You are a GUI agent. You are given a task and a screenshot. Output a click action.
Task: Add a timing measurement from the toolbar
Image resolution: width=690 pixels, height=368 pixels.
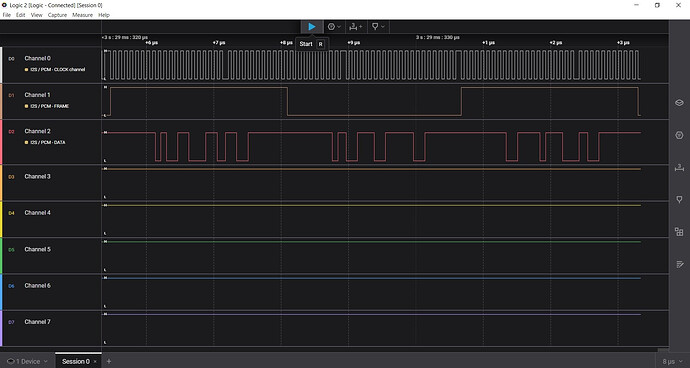pos(356,27)
